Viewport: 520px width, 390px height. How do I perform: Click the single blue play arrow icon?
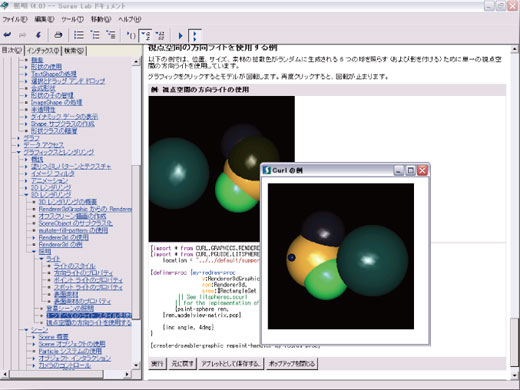tap(180, 35)
